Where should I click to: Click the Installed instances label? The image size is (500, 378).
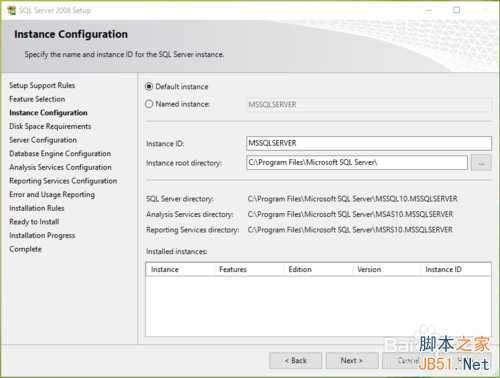coord(177,252)
